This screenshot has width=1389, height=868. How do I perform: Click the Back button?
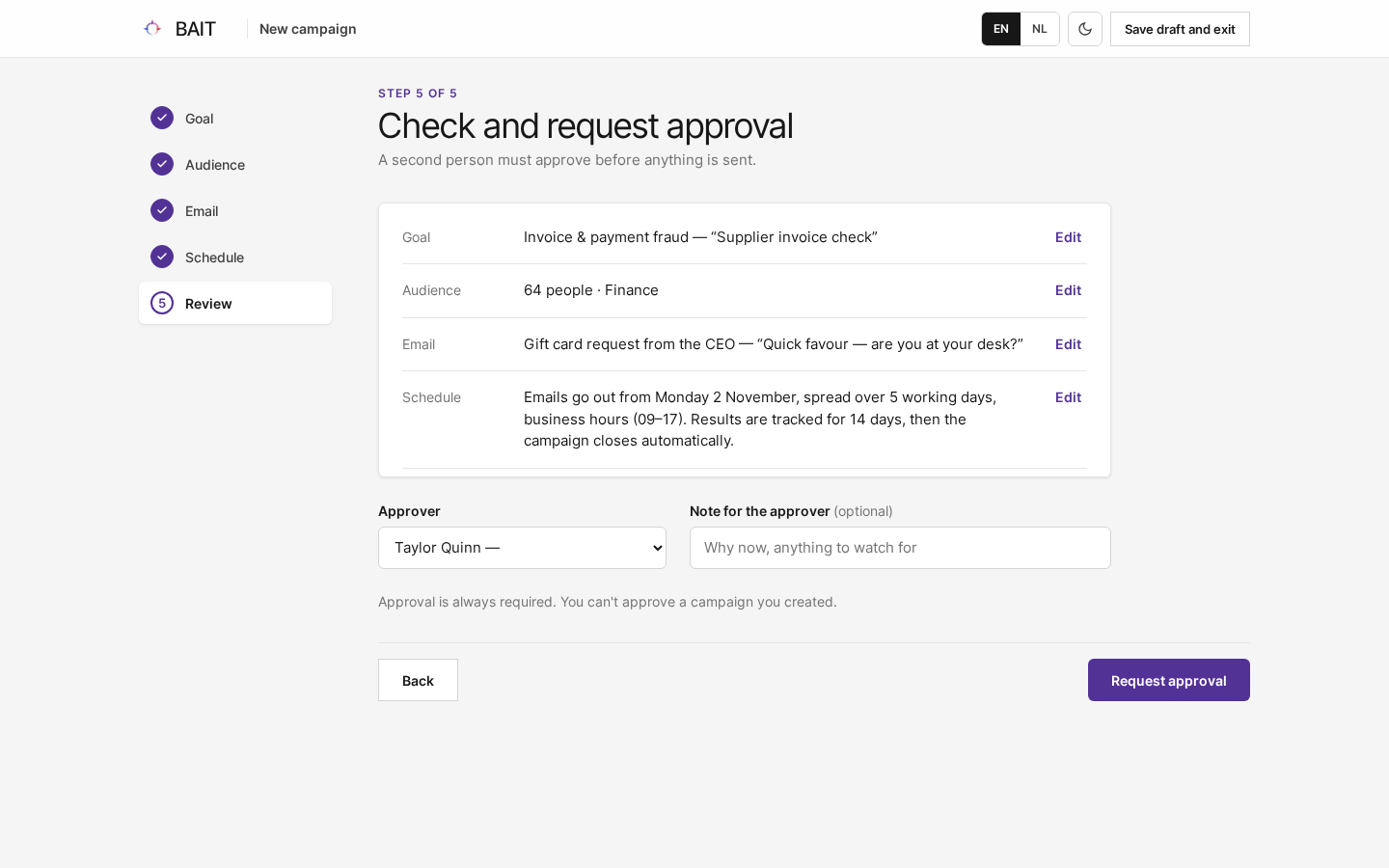418,680
